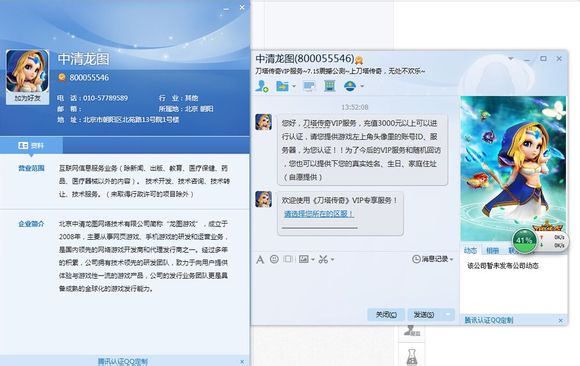
Task: Select the 资料 tab in profile window
Action: (x=31, y=145)
